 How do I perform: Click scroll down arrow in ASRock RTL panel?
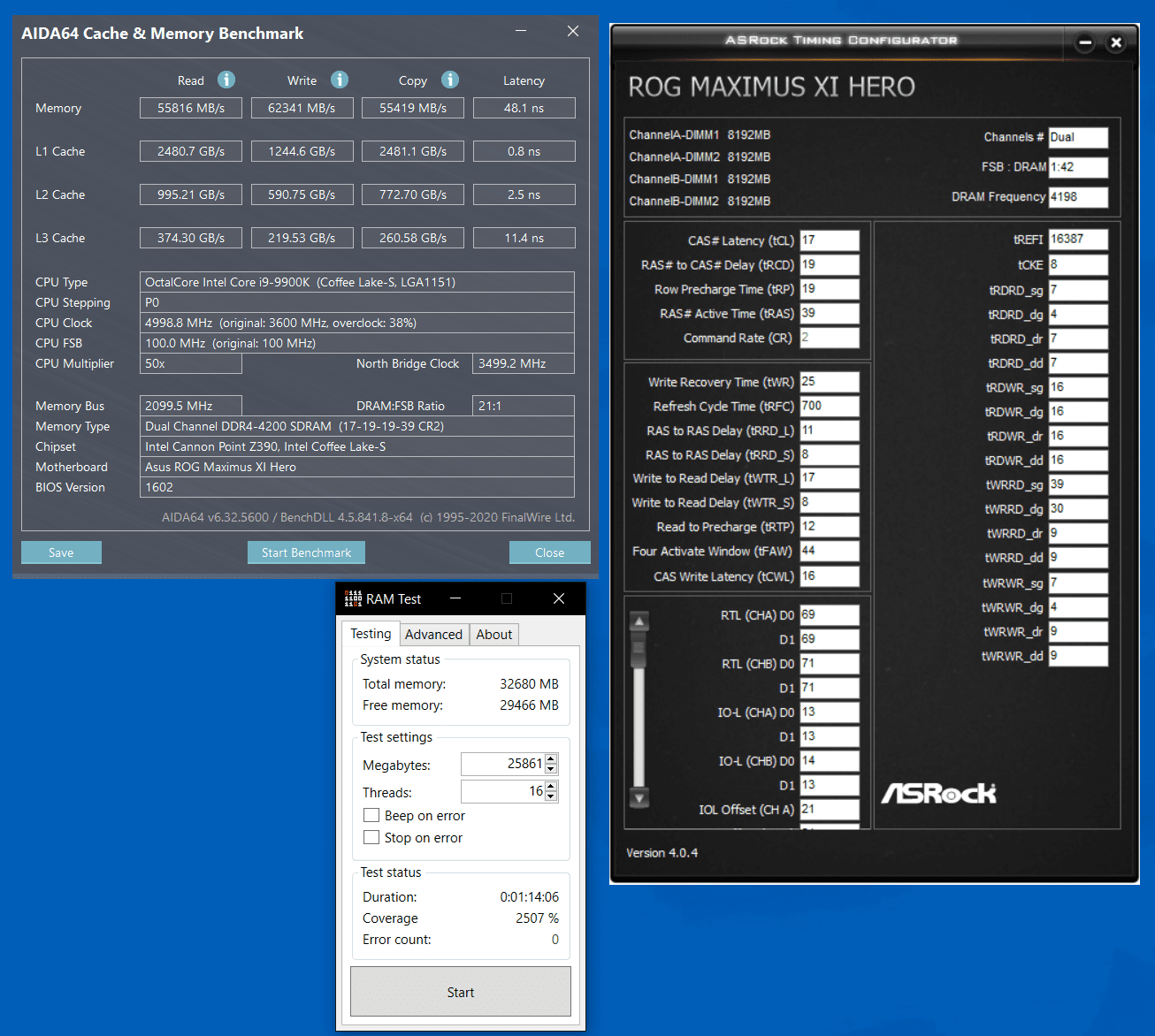[x=639, y=797]
